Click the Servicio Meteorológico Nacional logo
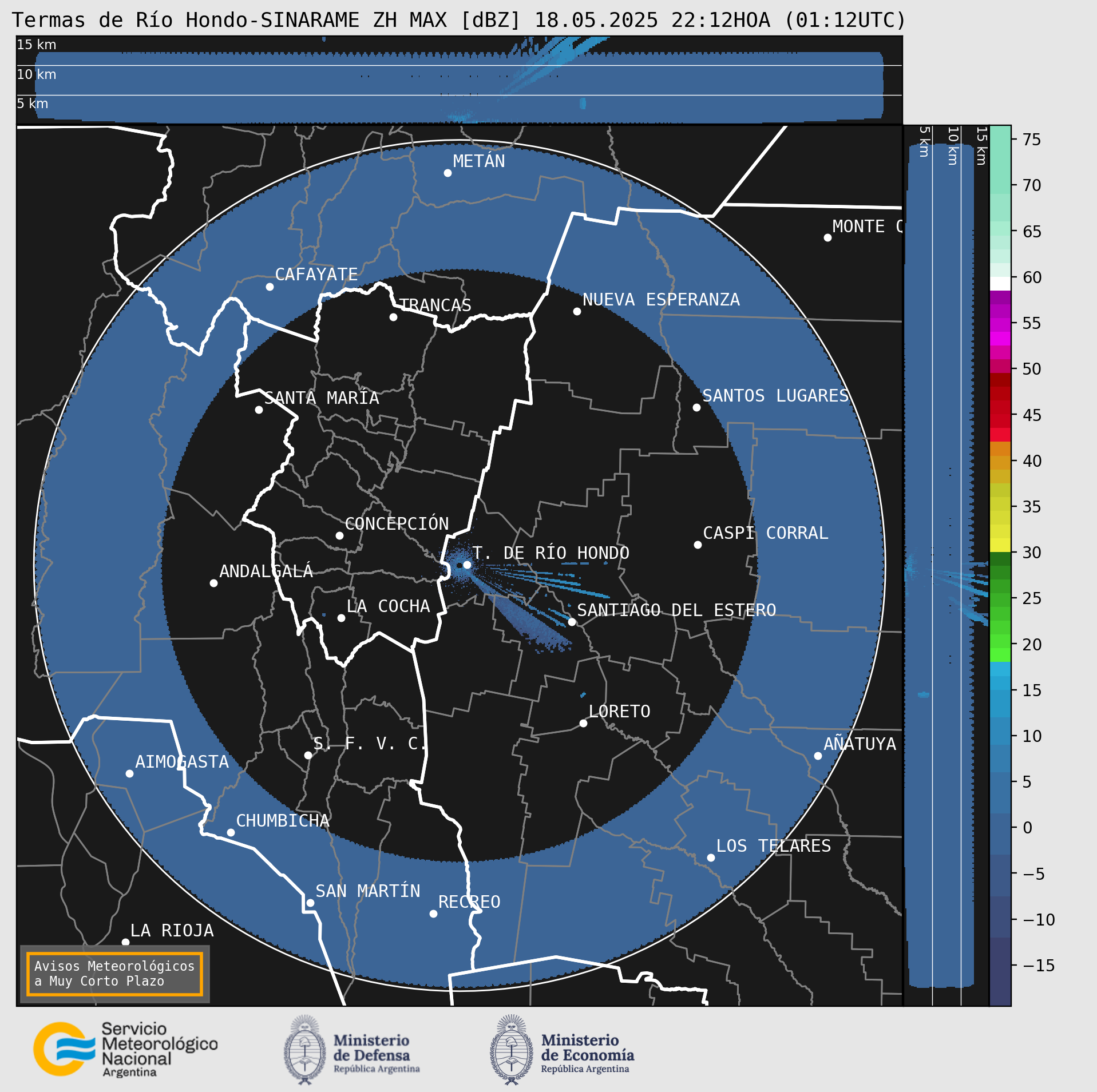The height and width of the screenshot is (1092, 1097). (x=125, y=1049)
